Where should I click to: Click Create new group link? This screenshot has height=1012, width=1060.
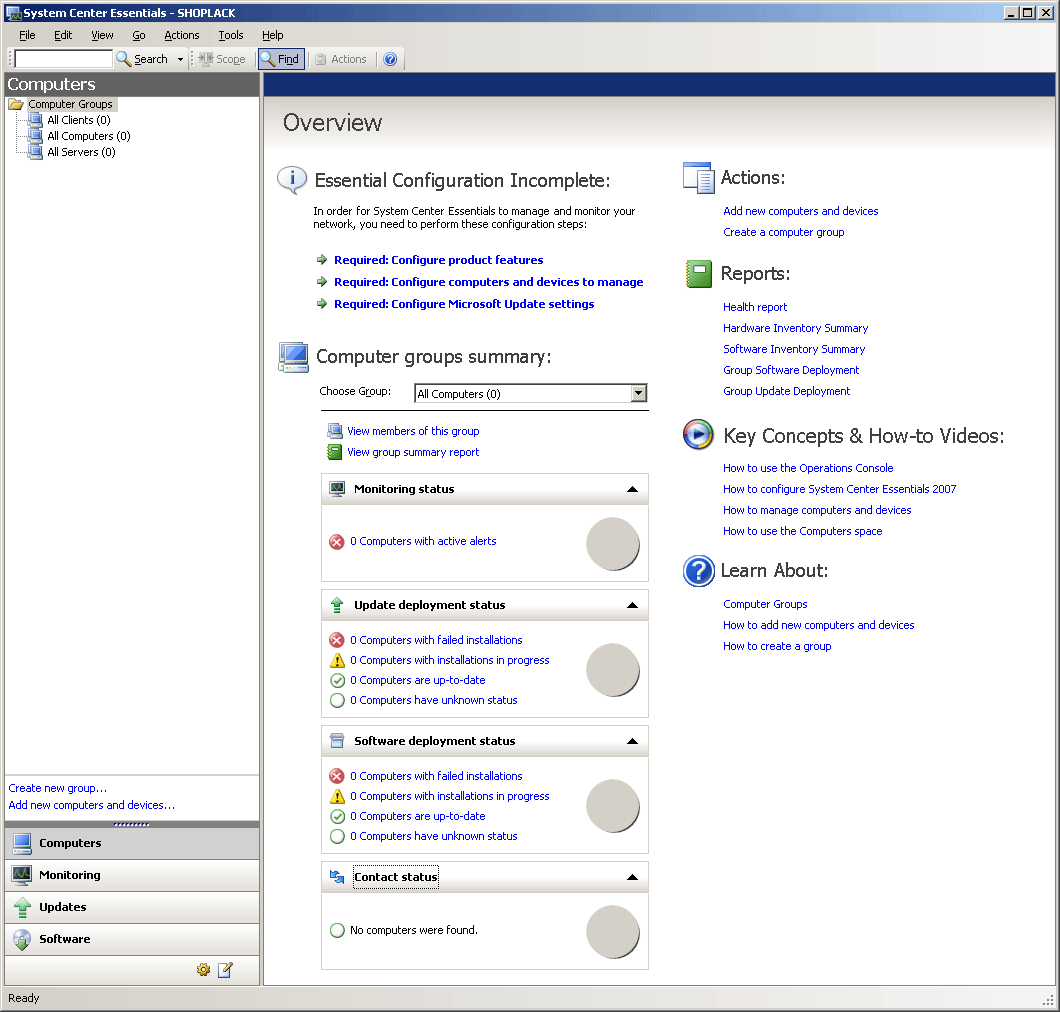coord(57,788)
